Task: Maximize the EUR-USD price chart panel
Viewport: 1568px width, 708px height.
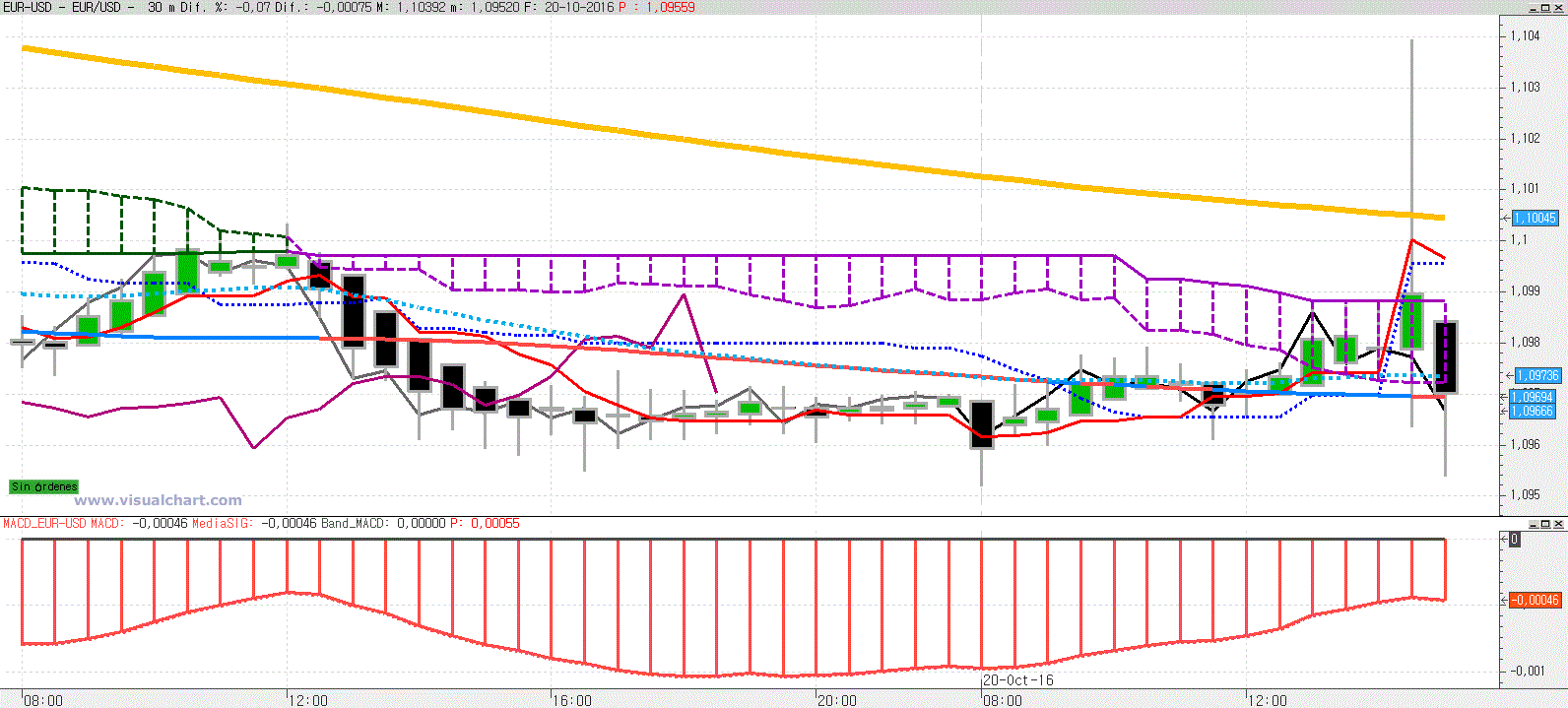Action: click(x=1545, y=8)
